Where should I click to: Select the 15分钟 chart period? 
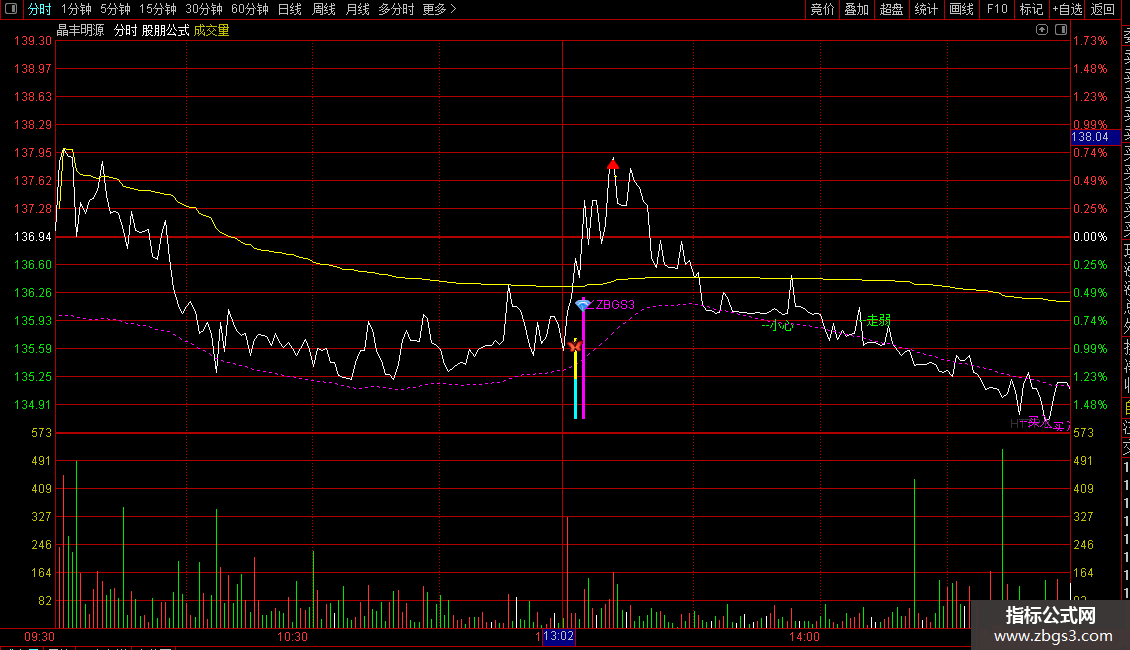[158, 9]
